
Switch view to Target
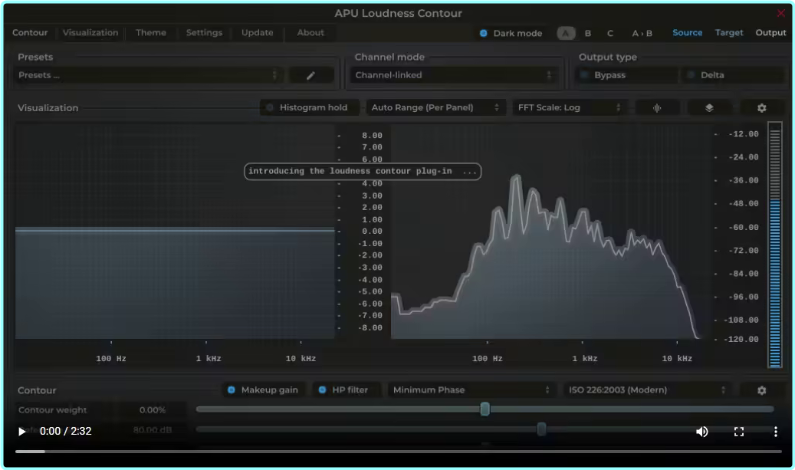coord(729,32)
